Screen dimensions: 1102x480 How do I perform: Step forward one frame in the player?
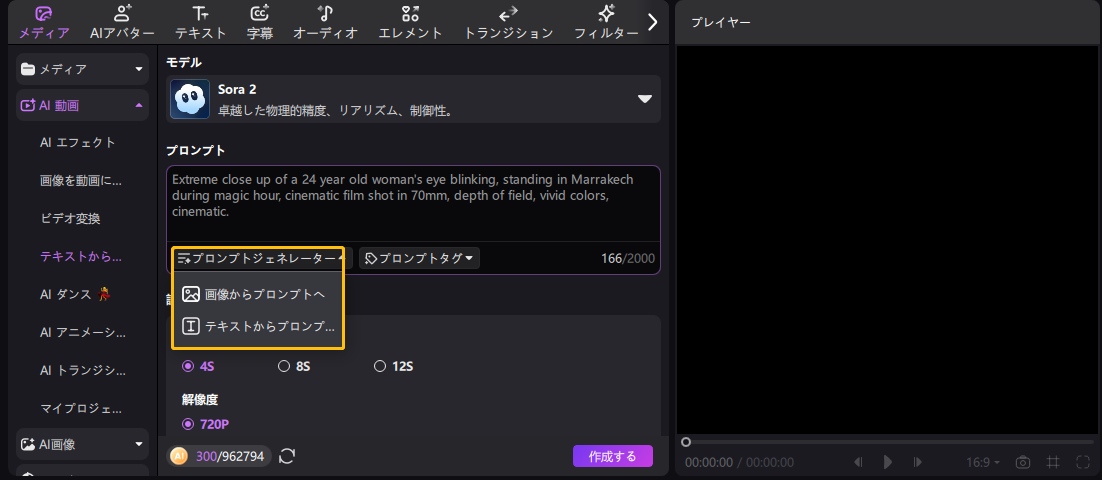(917, 462)
